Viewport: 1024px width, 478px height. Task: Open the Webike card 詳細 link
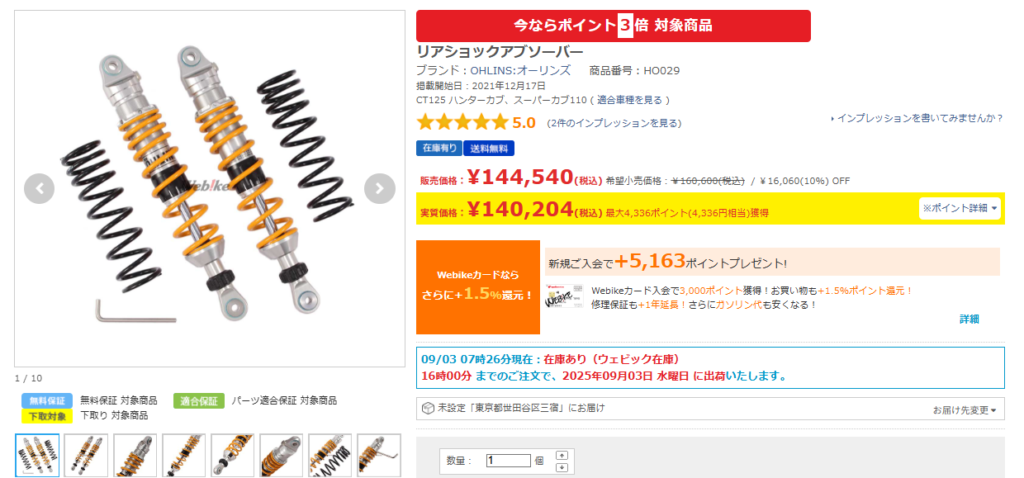pos(969,319)
